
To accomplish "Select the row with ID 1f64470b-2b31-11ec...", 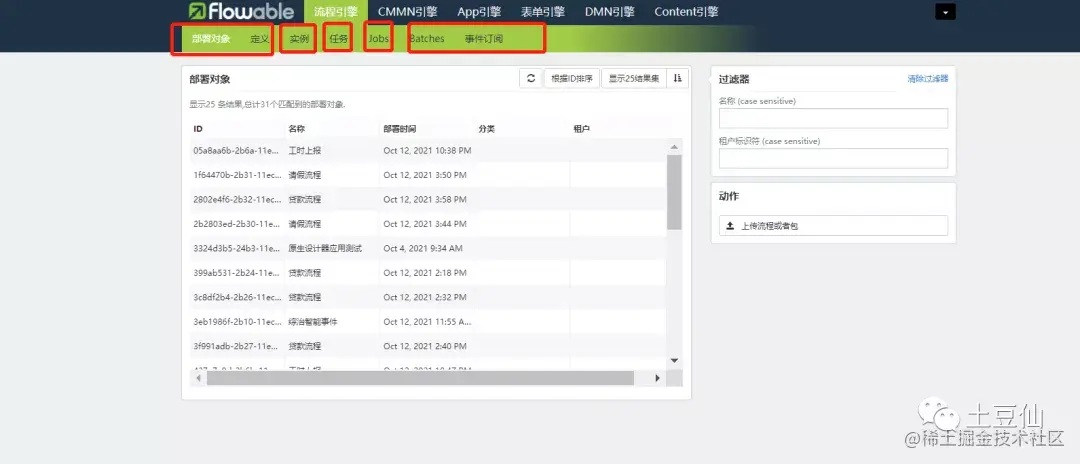I will coord(428,175).
